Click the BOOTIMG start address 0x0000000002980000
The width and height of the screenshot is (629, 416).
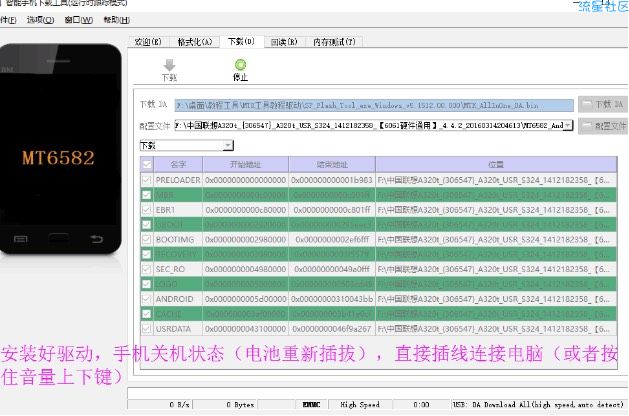point(246,239)
